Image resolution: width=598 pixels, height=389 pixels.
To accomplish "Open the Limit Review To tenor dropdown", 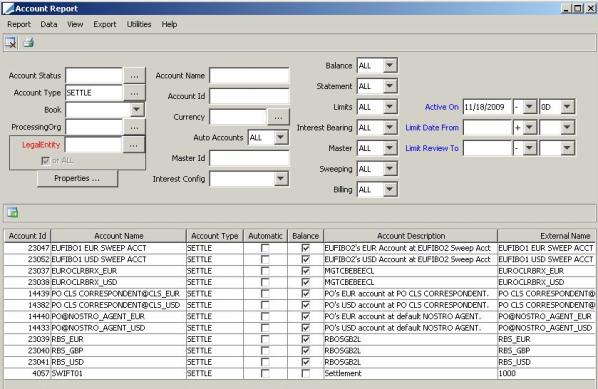I will [x=567, y=148].
